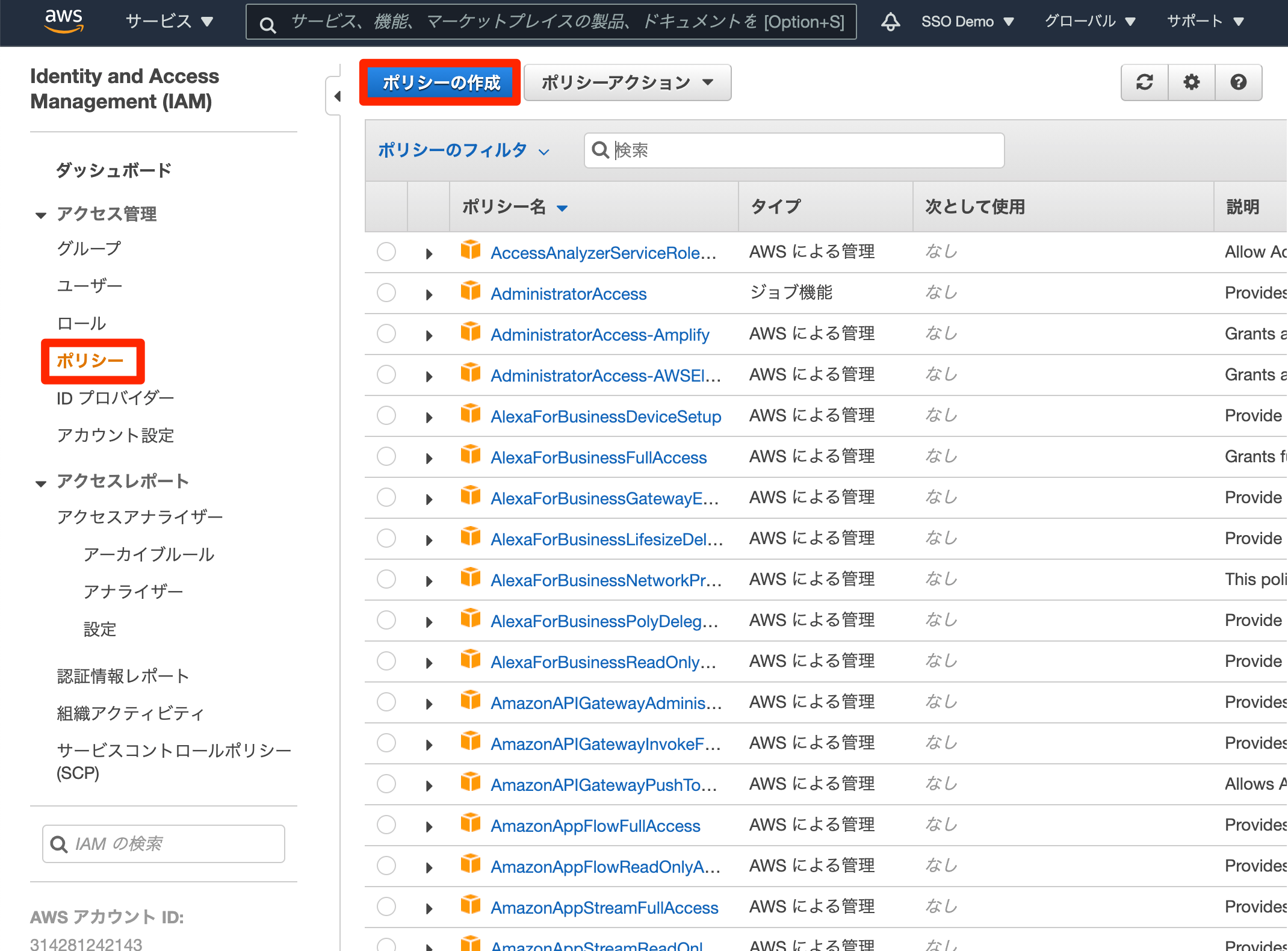Click the help question mark icon
The height and width of the screenshot is (951, 1288).
point(1238,82)
